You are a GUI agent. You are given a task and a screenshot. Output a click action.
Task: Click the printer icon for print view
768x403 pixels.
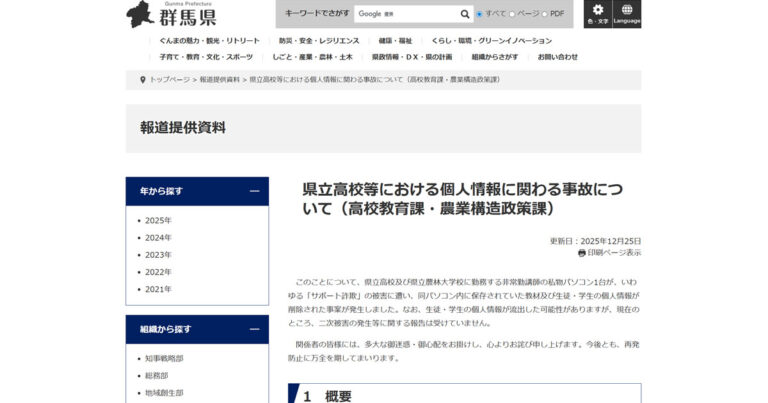coord(582,254)
